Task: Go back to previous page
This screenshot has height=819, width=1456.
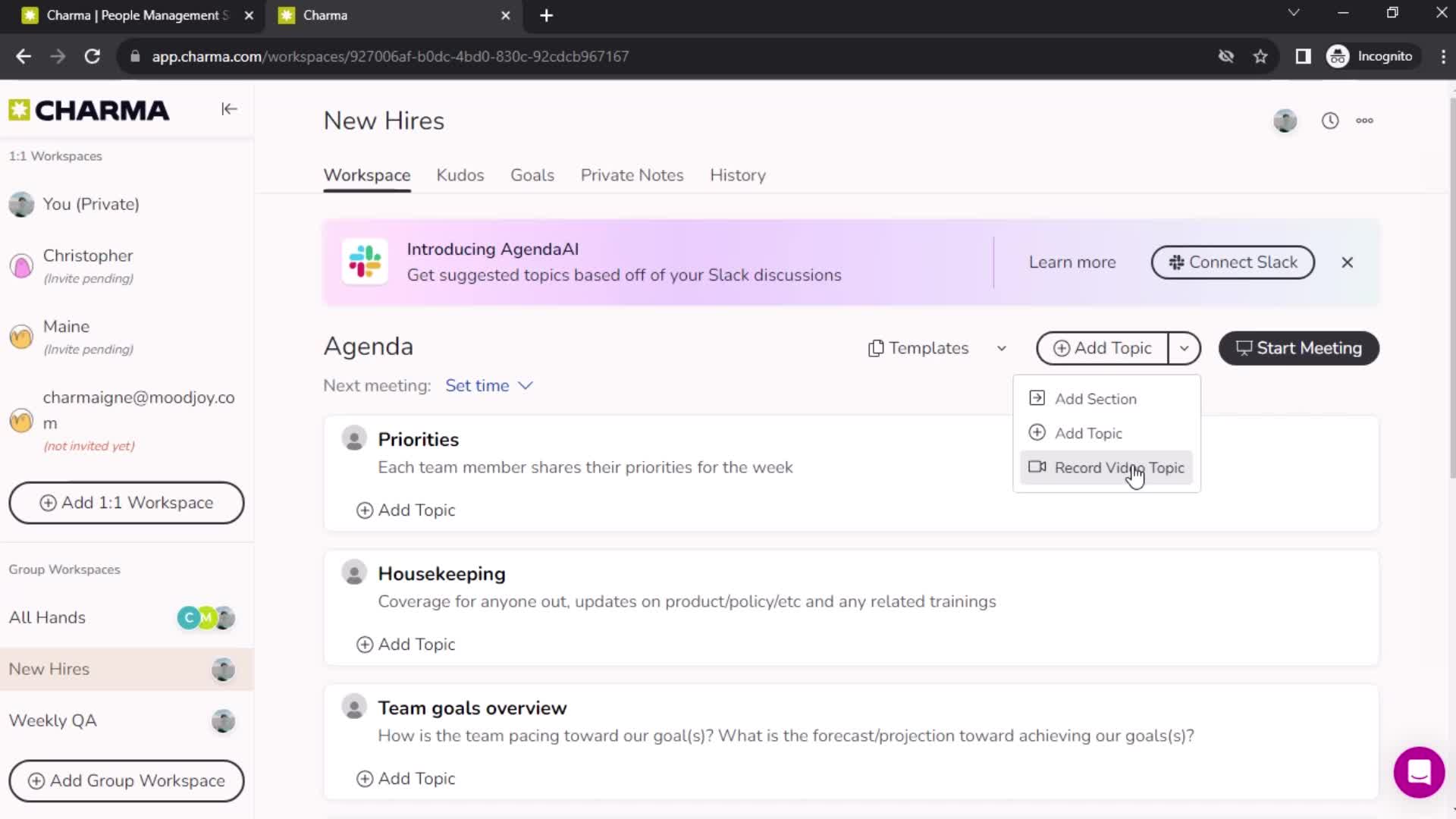Action: tap(24, 56)
